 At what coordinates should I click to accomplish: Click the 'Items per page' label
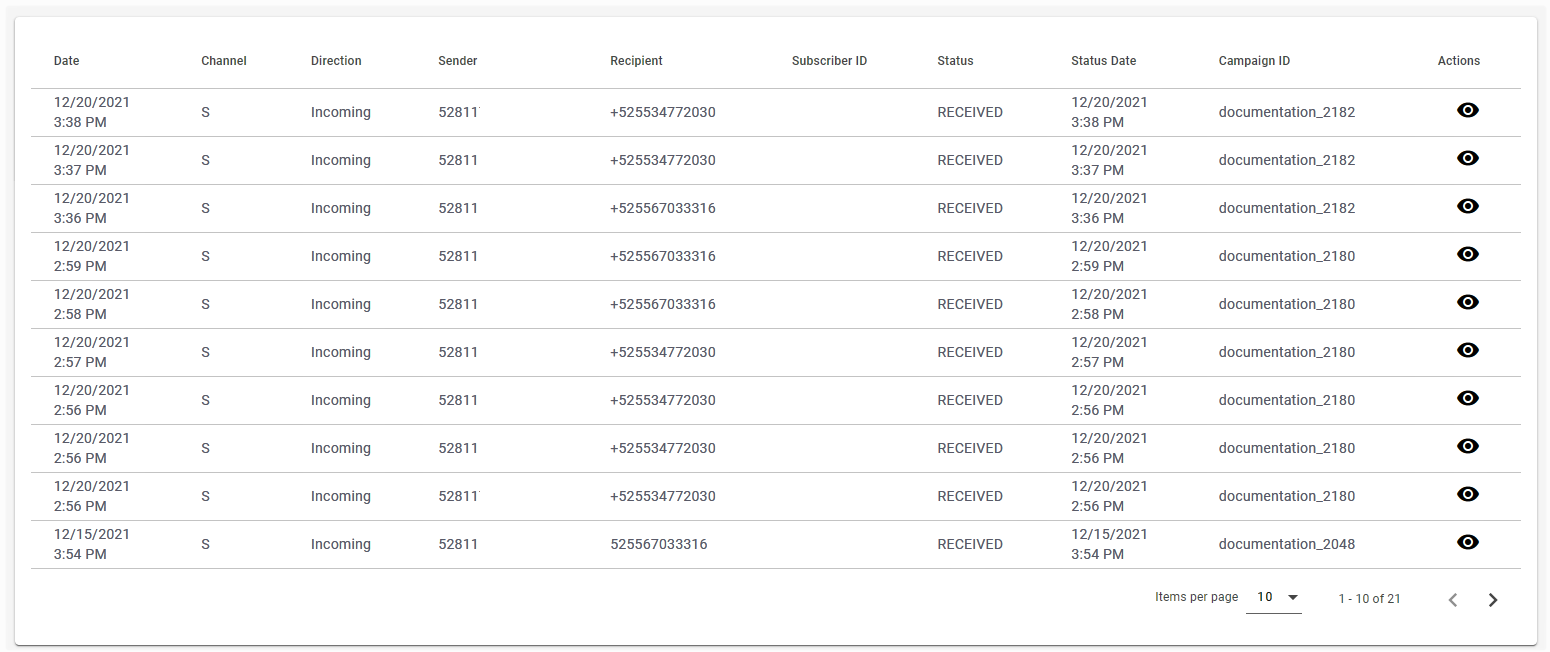click(1196, 597)
